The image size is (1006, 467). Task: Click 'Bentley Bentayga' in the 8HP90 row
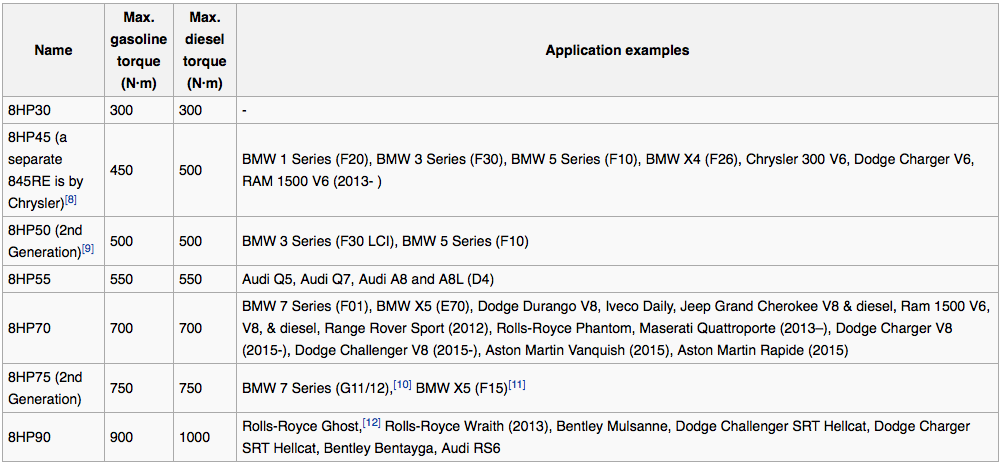(x=378, y=448)
